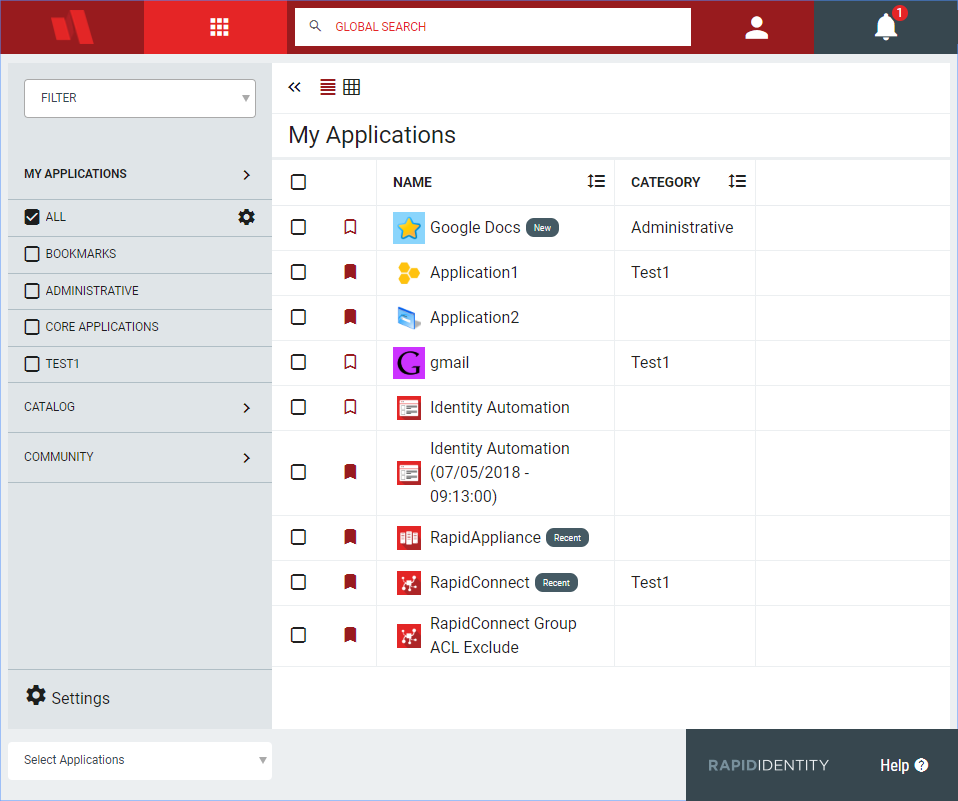Toggle bookmark for RapidConnect Test1 row
The width and height of the screenshot is (958, 801).
(350, 582)
